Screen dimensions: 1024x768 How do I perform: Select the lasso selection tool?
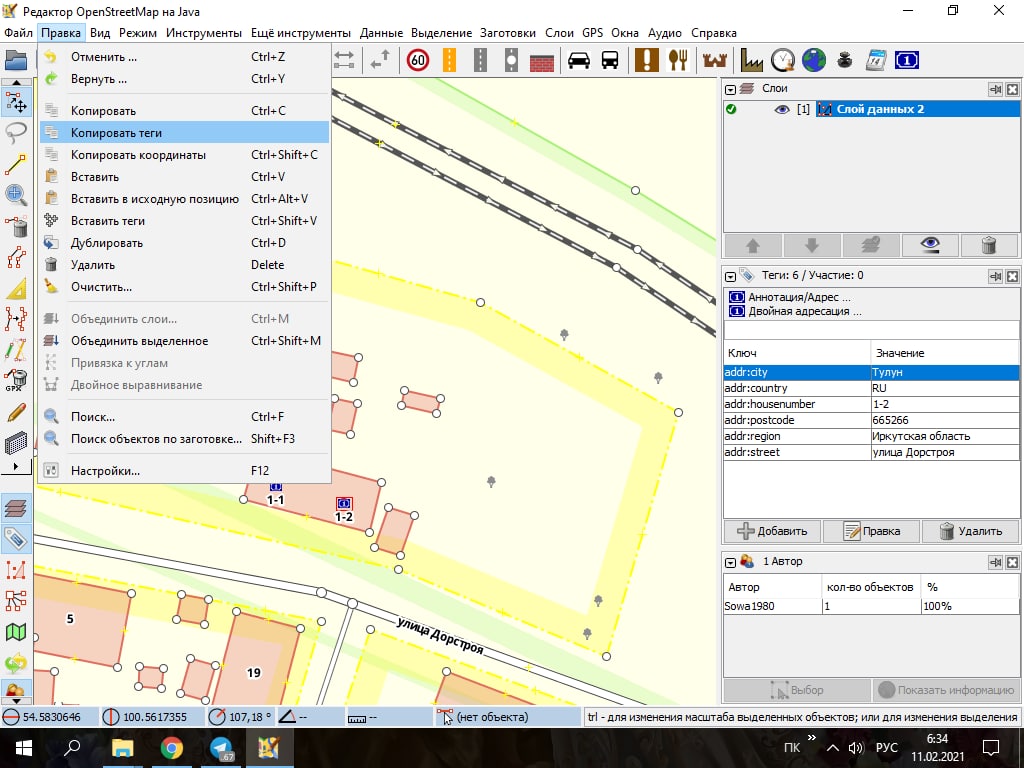(16, 133)
